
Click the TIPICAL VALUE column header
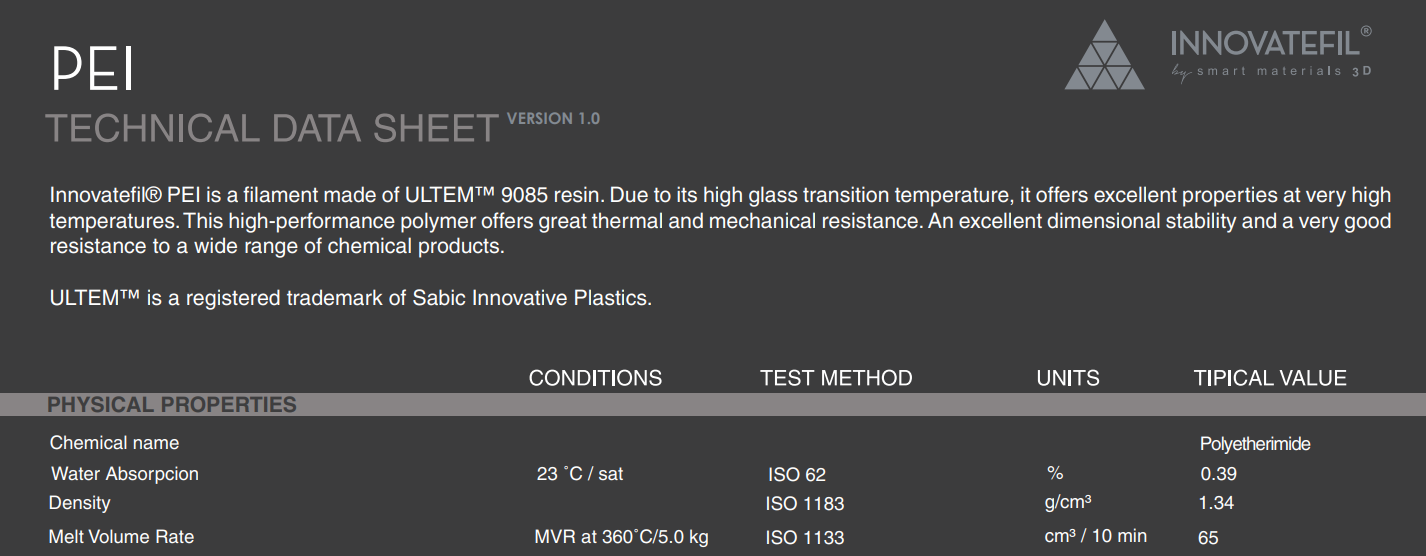1270,378
